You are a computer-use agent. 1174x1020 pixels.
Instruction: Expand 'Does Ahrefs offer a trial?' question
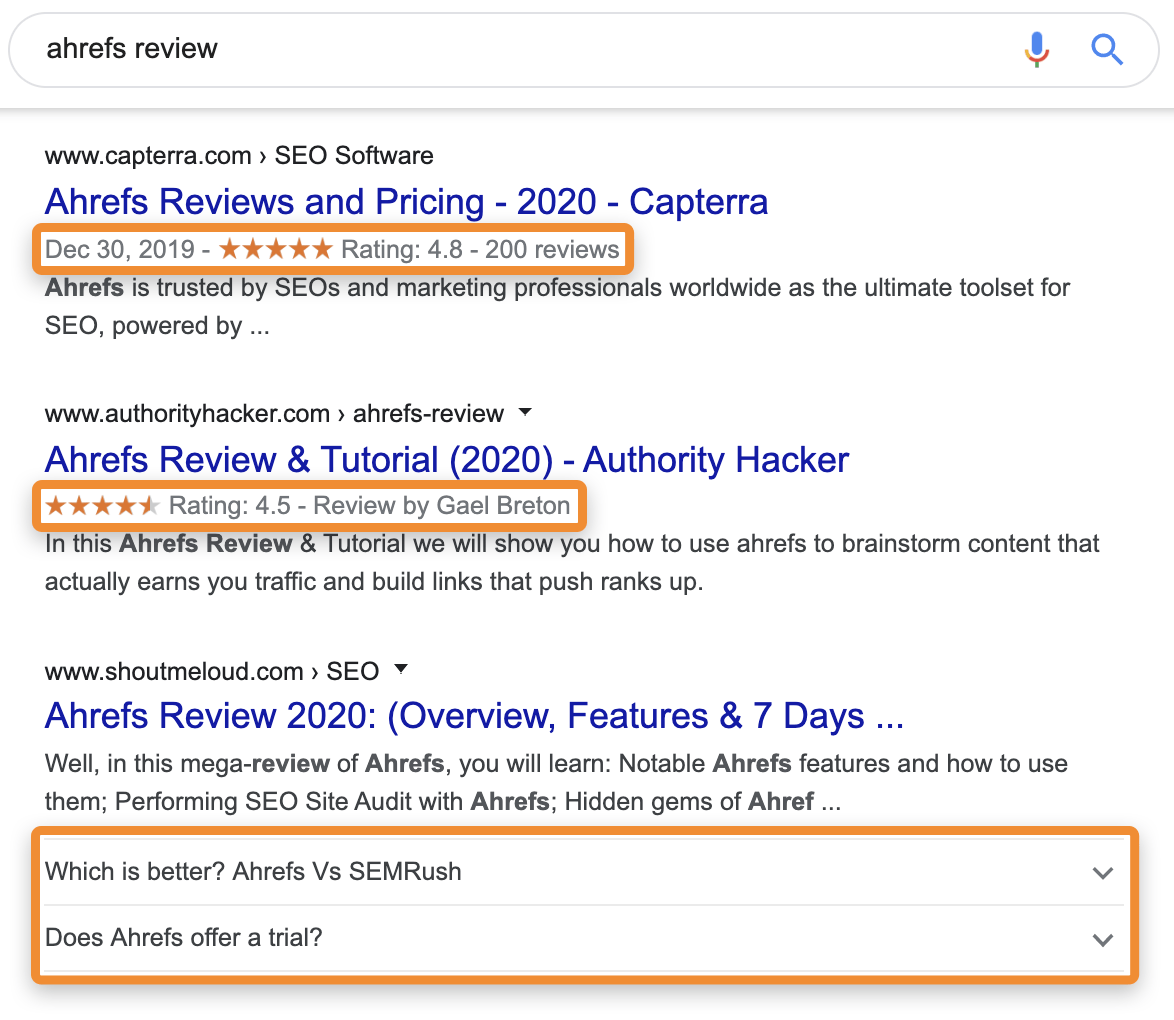point(1103,940)
